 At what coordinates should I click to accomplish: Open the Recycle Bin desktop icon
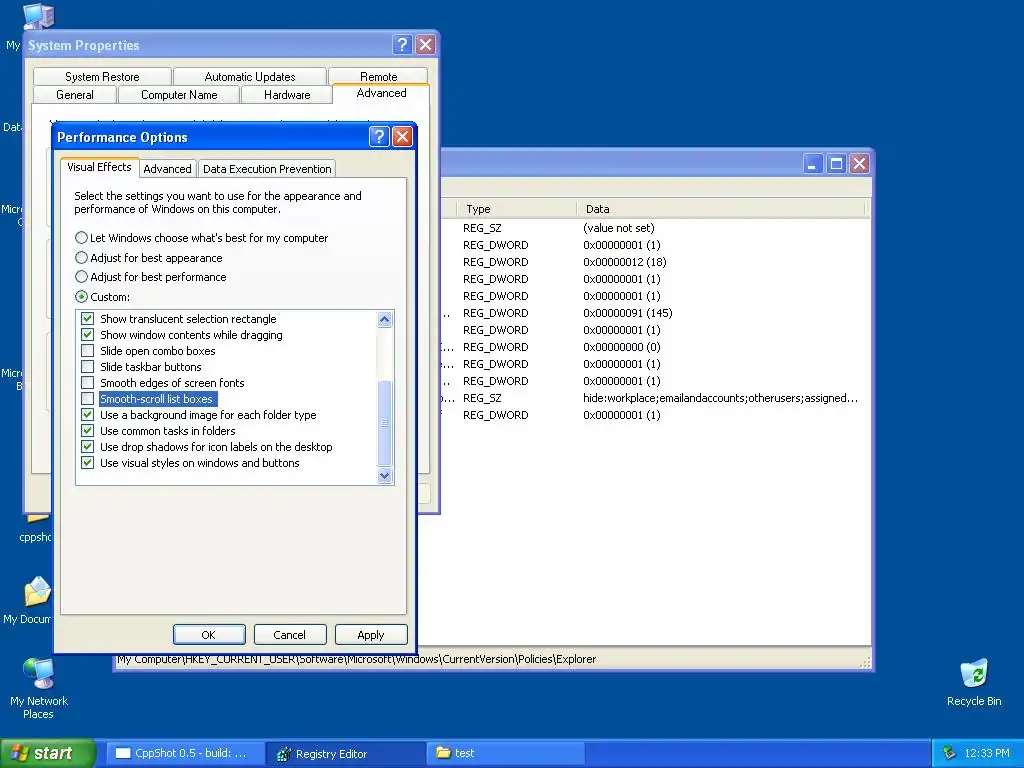[x=974, y=682]
